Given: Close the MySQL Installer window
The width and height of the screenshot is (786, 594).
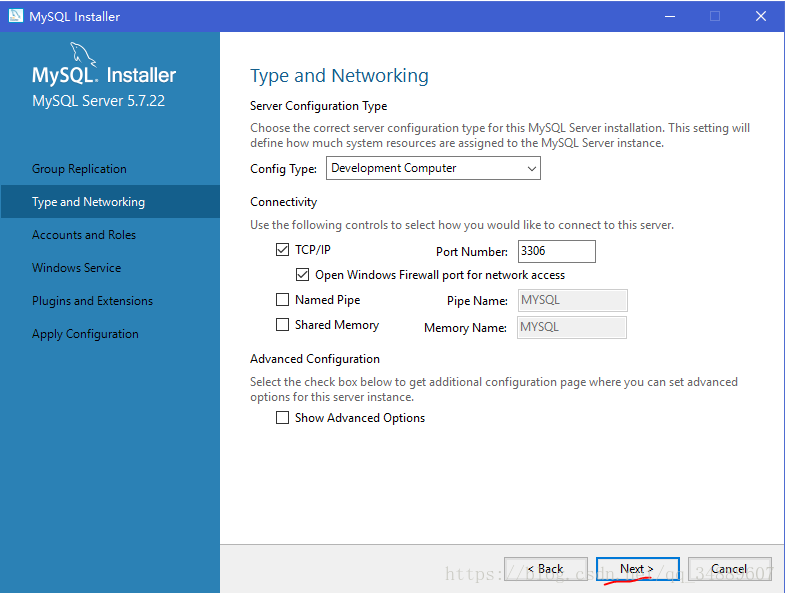Looking at the screenshot, I should (761, 16).
